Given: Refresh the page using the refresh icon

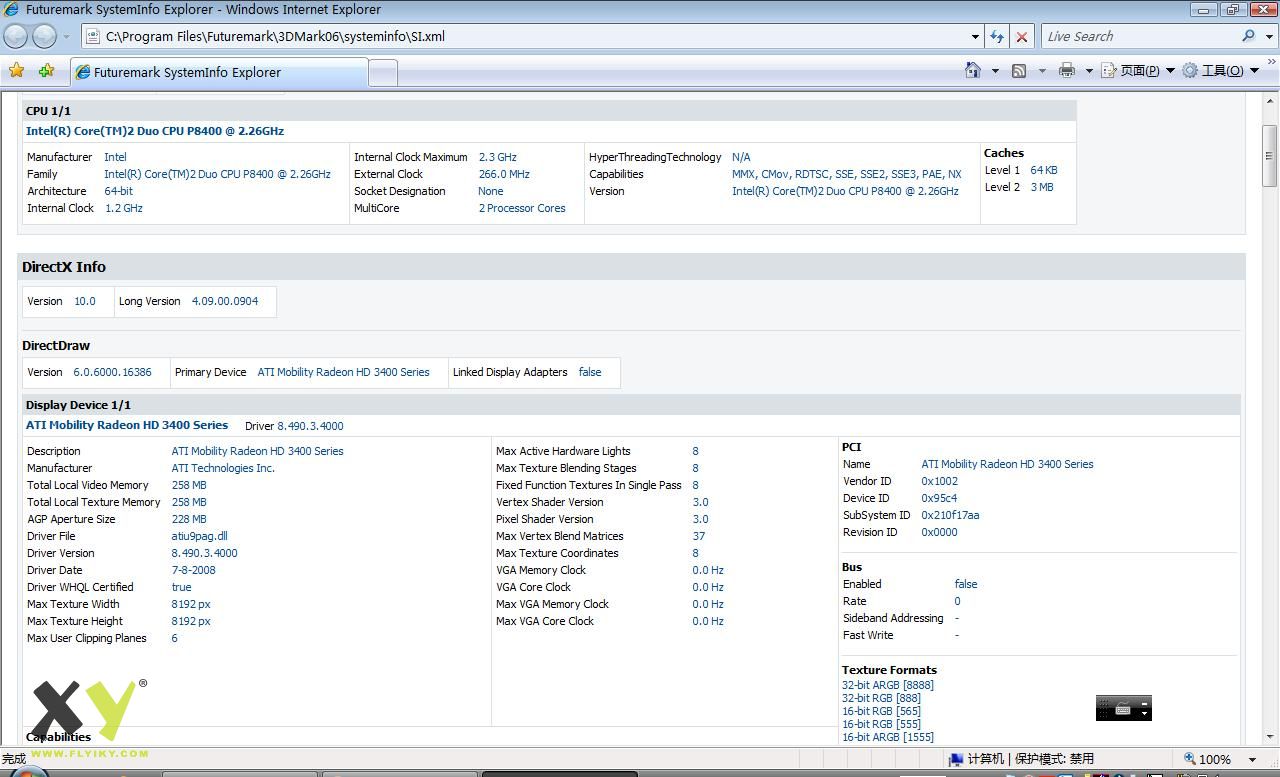Looking at the screenshot, I should pos(997,37).
